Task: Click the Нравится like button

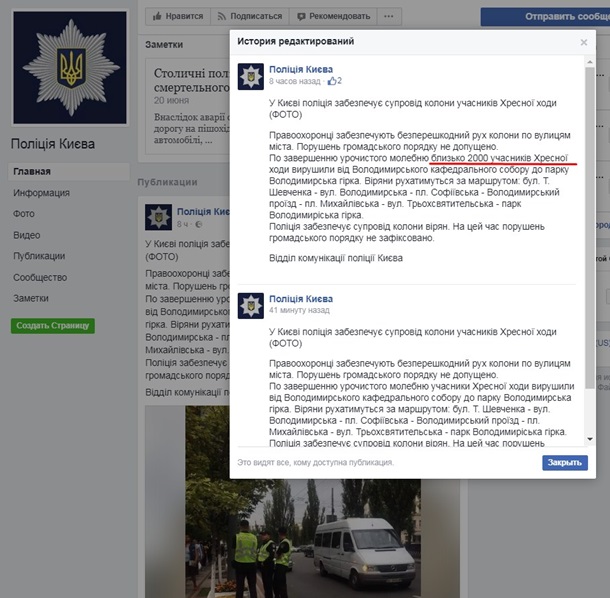Action: pyautogui.click(x=178, y=16)
